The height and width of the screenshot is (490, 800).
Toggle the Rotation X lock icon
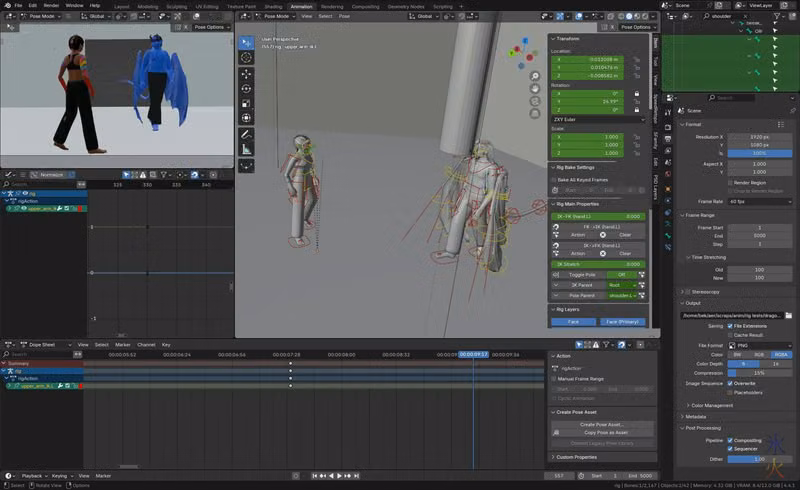coord(637,94)
